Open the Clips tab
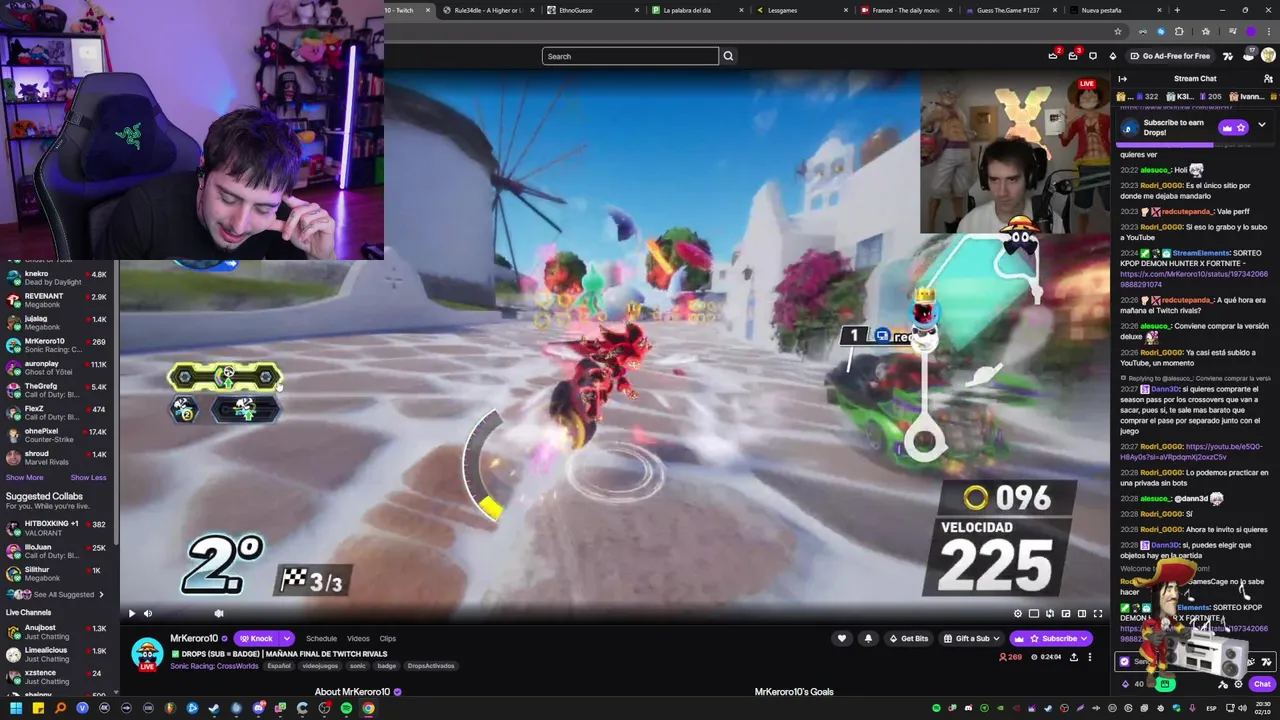Screen dimensions: 1280x720 387,639
